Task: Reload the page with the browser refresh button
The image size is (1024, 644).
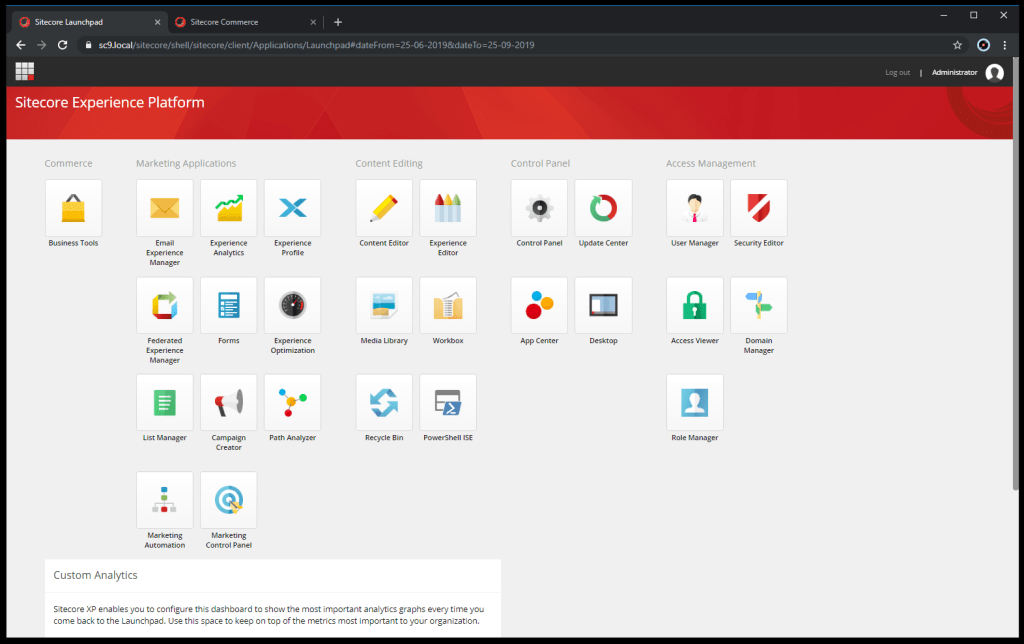Action: [x=62, y=45]
